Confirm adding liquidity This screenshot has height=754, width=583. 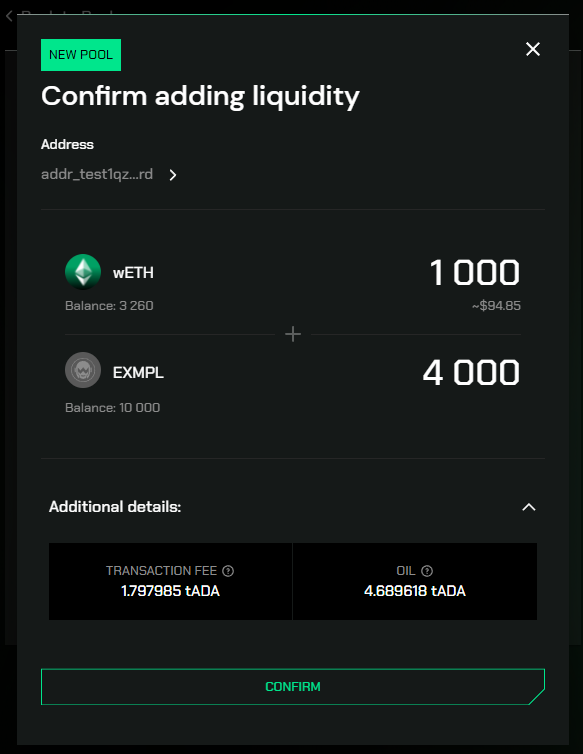293,687
